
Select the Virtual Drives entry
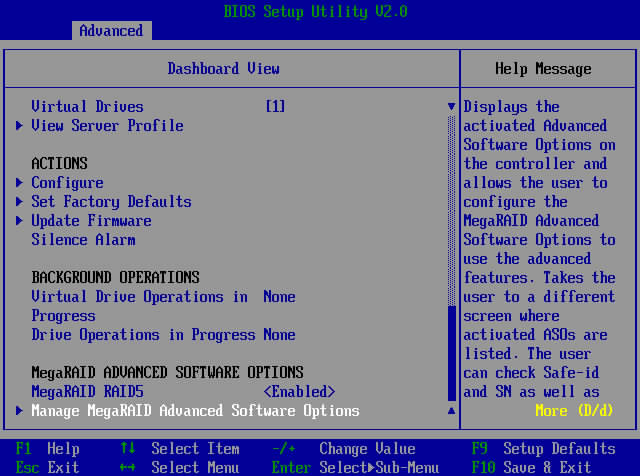coord(87,107)
